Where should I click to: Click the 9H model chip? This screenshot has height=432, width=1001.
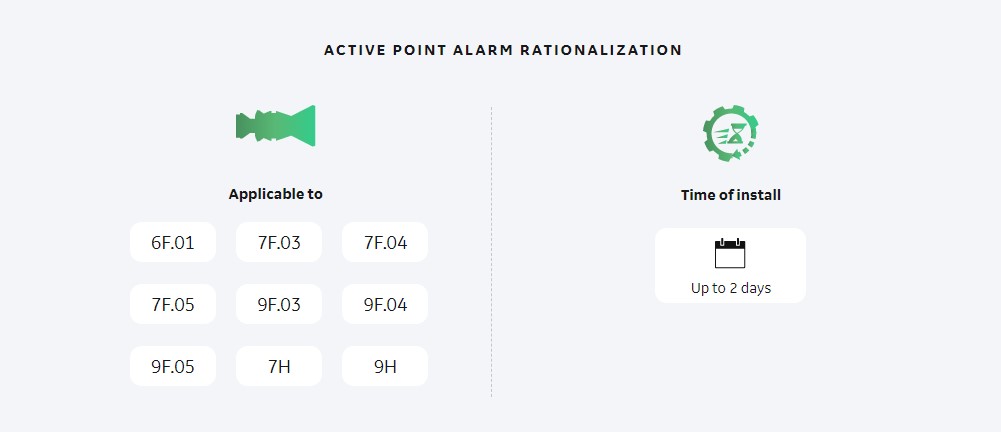384,366
